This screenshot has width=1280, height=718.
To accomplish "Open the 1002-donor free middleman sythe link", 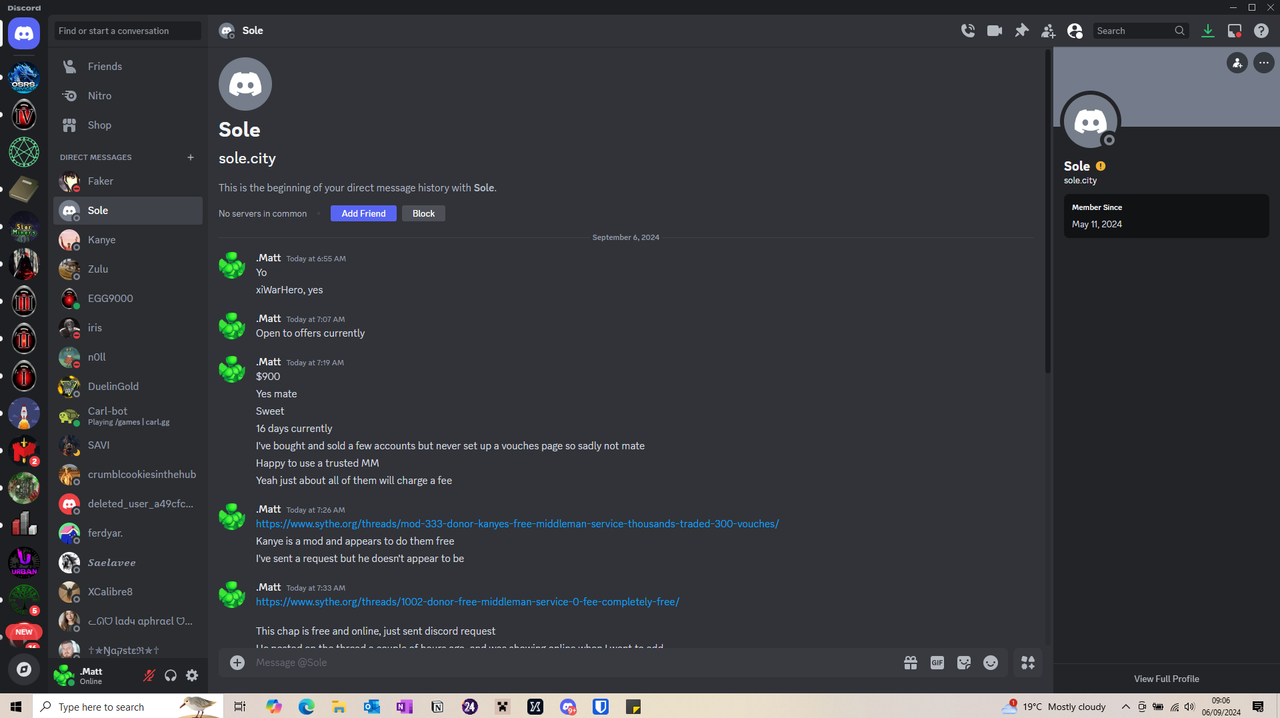I will click(467, 602).
